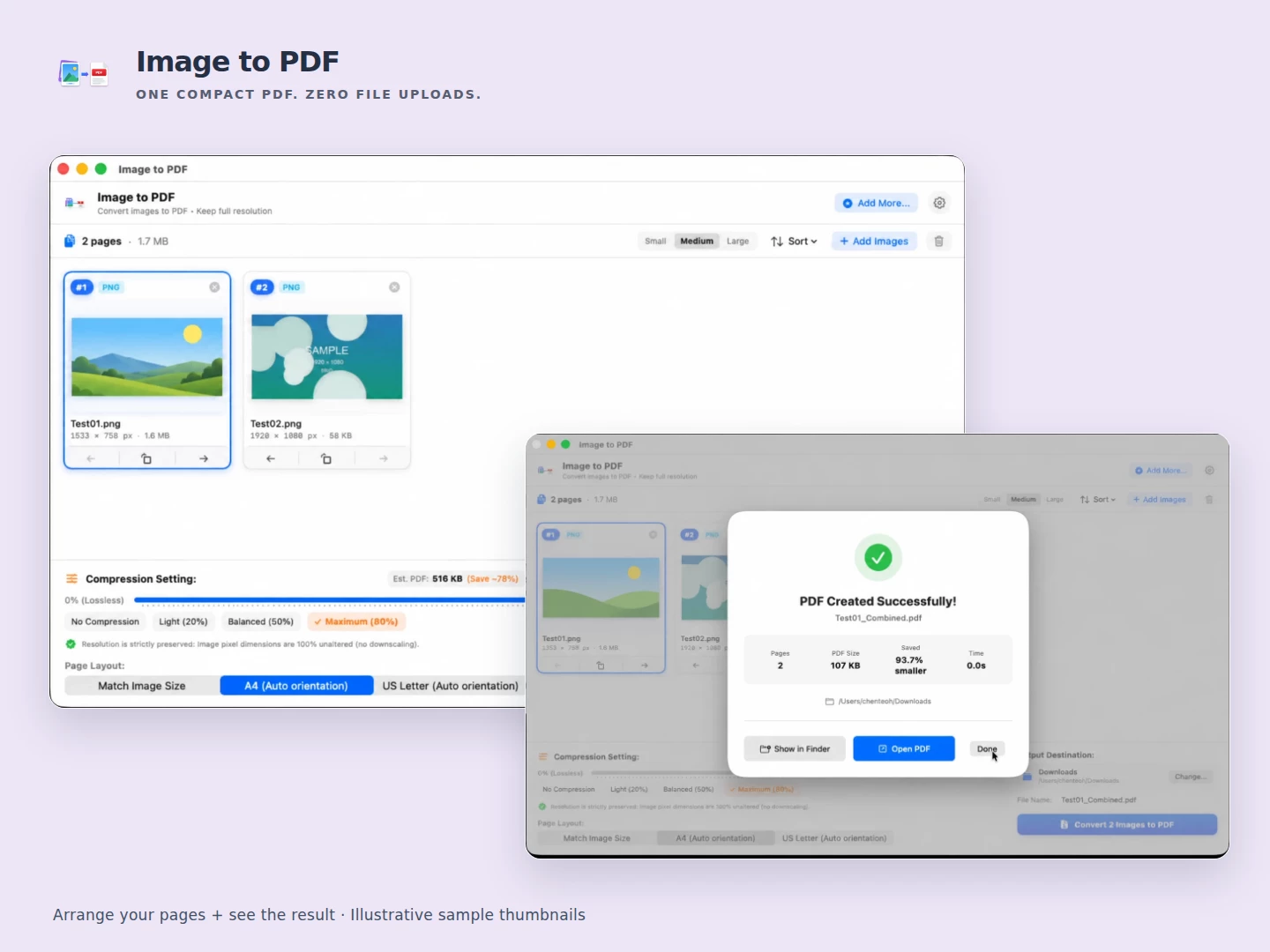The height and width of the screenshot is (952, 1270).
Task: Open settings gear in back window
Action: (939, 203)
